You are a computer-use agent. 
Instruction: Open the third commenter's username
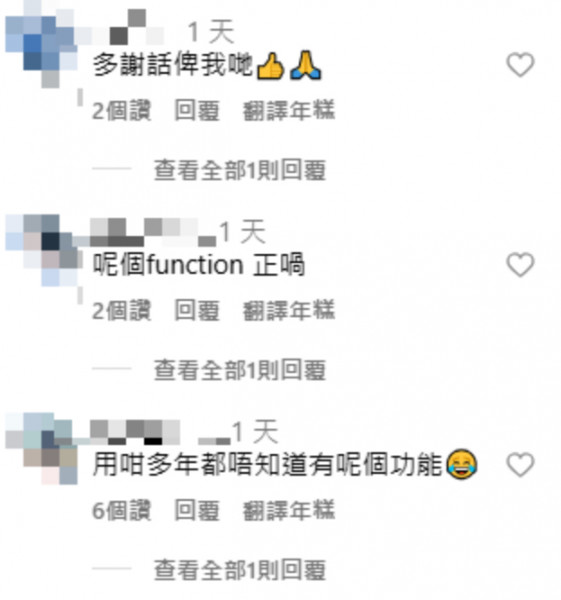161,432
